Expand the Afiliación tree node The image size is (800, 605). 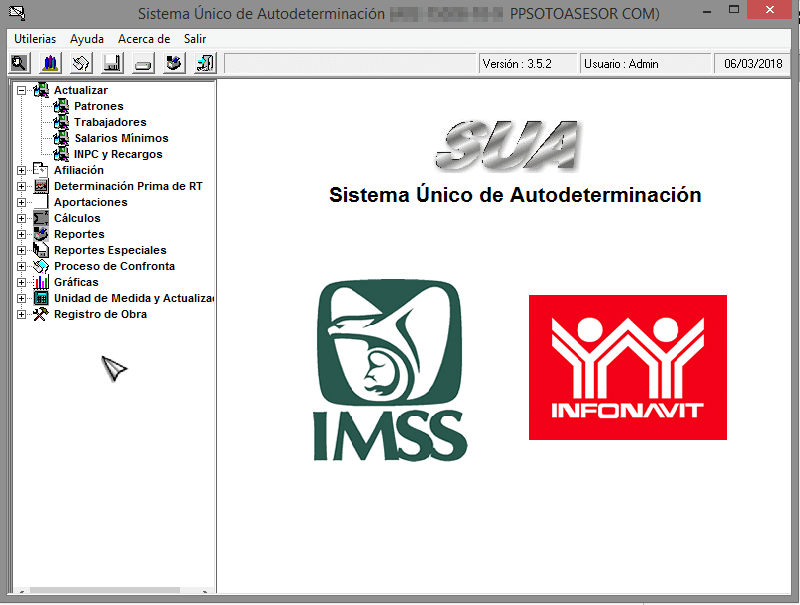pos(21,170)
